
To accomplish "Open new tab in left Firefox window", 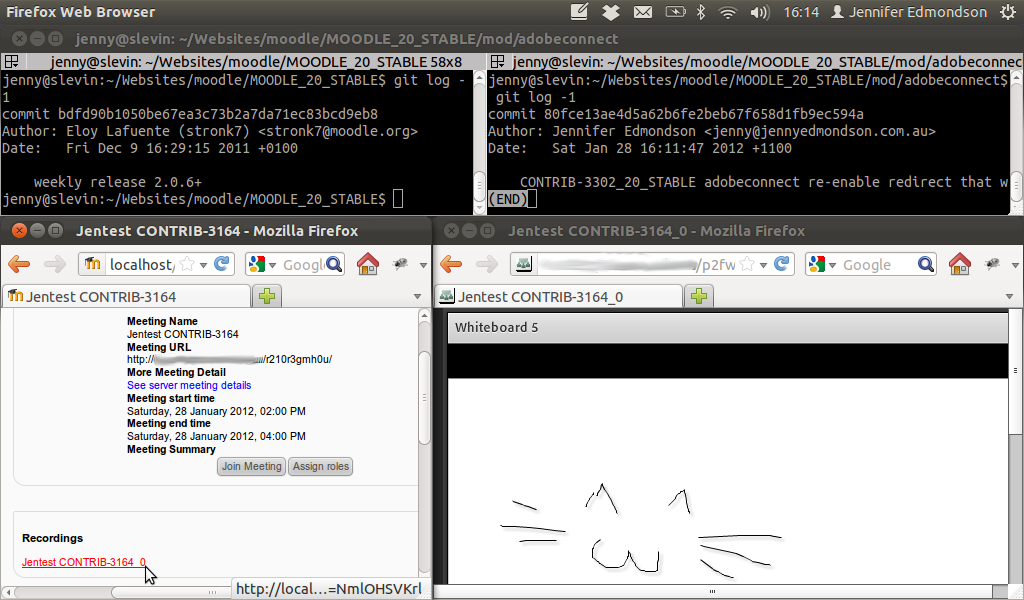I will click(x=267, y=296).
